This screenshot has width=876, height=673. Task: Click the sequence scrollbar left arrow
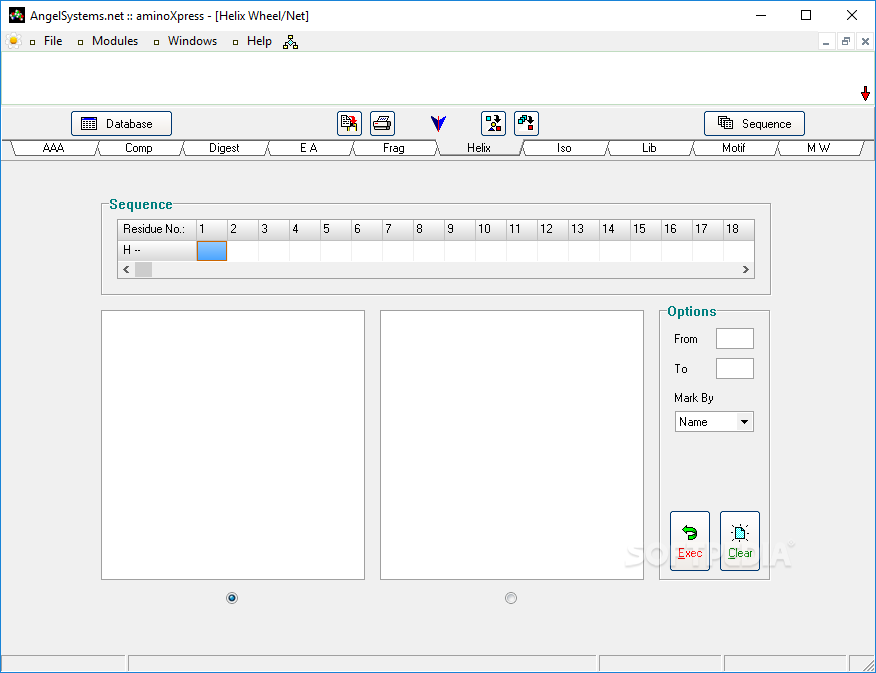[126, 270]
